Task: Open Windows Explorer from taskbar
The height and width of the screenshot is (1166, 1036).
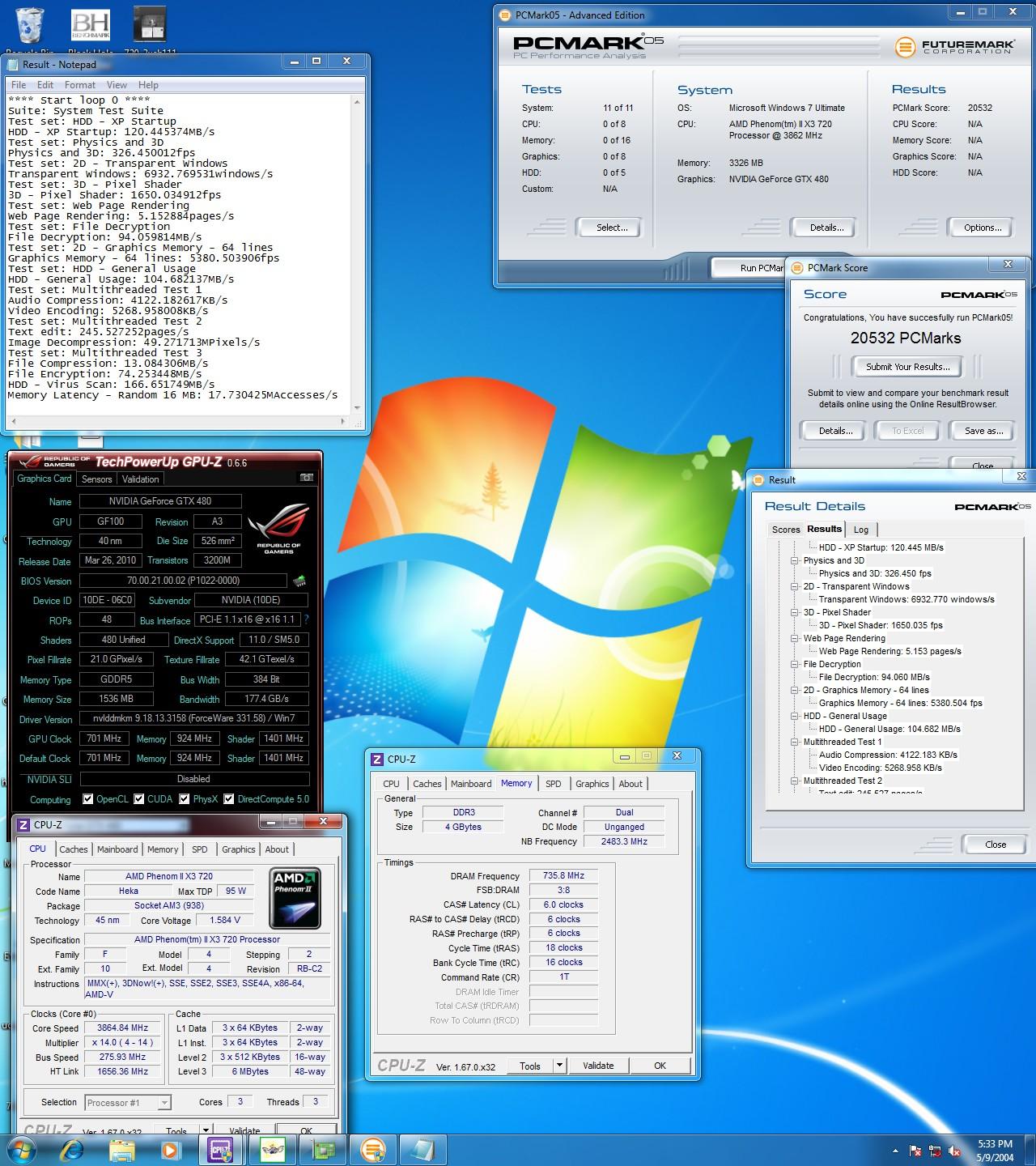Action: 122,1150
